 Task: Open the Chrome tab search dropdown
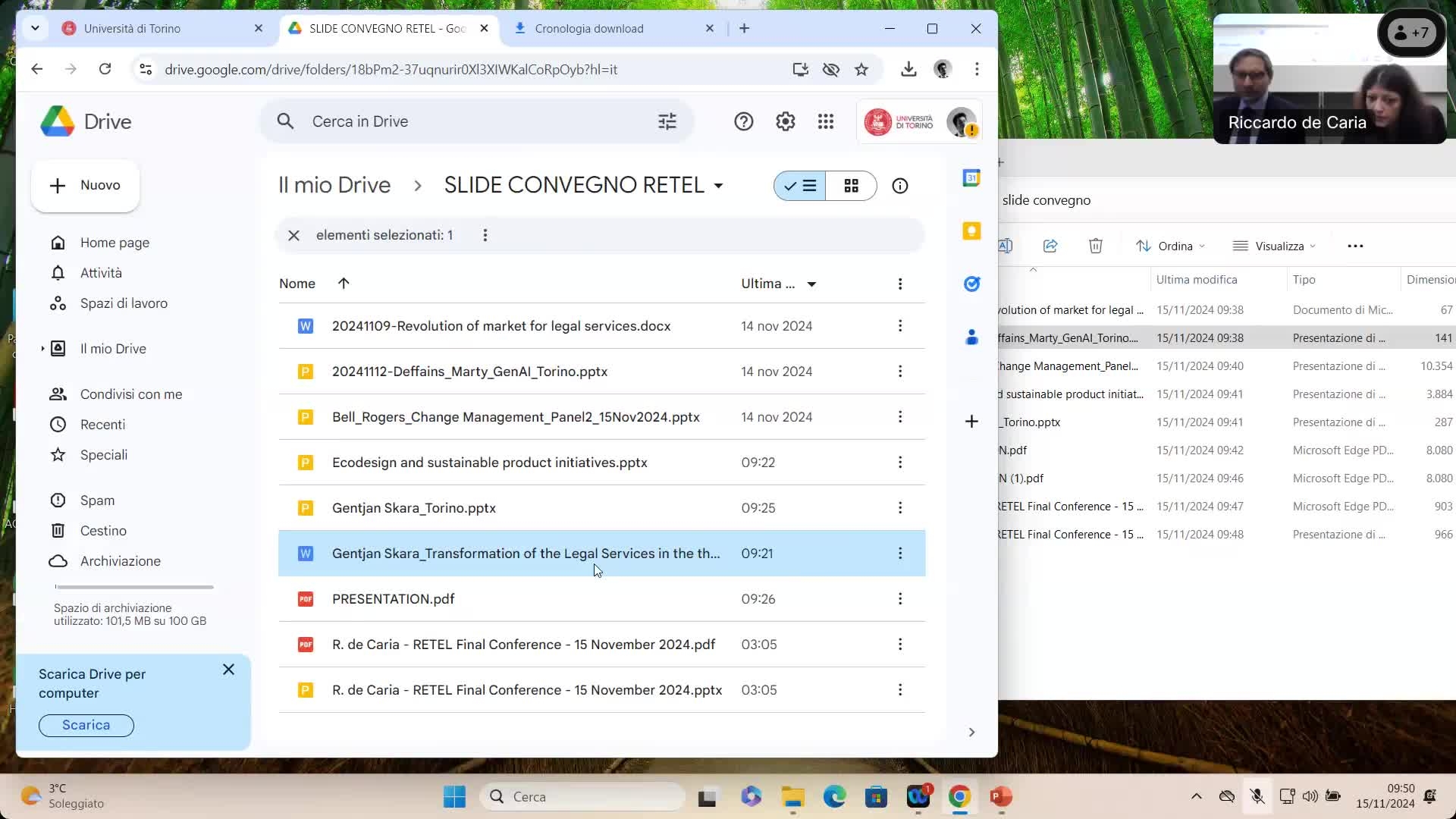tap(35, 29)
